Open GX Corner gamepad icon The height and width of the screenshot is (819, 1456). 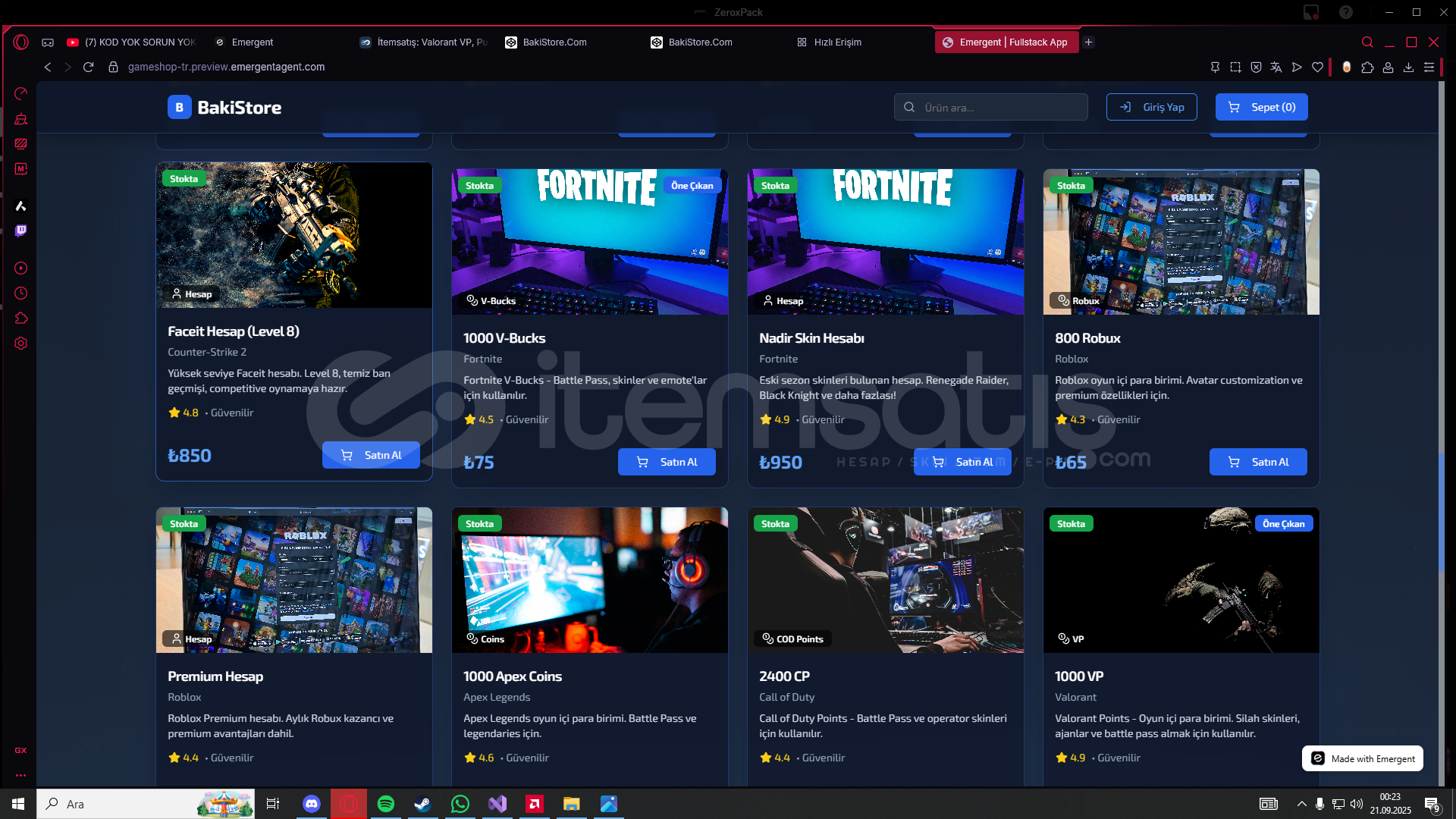[48, 42]
